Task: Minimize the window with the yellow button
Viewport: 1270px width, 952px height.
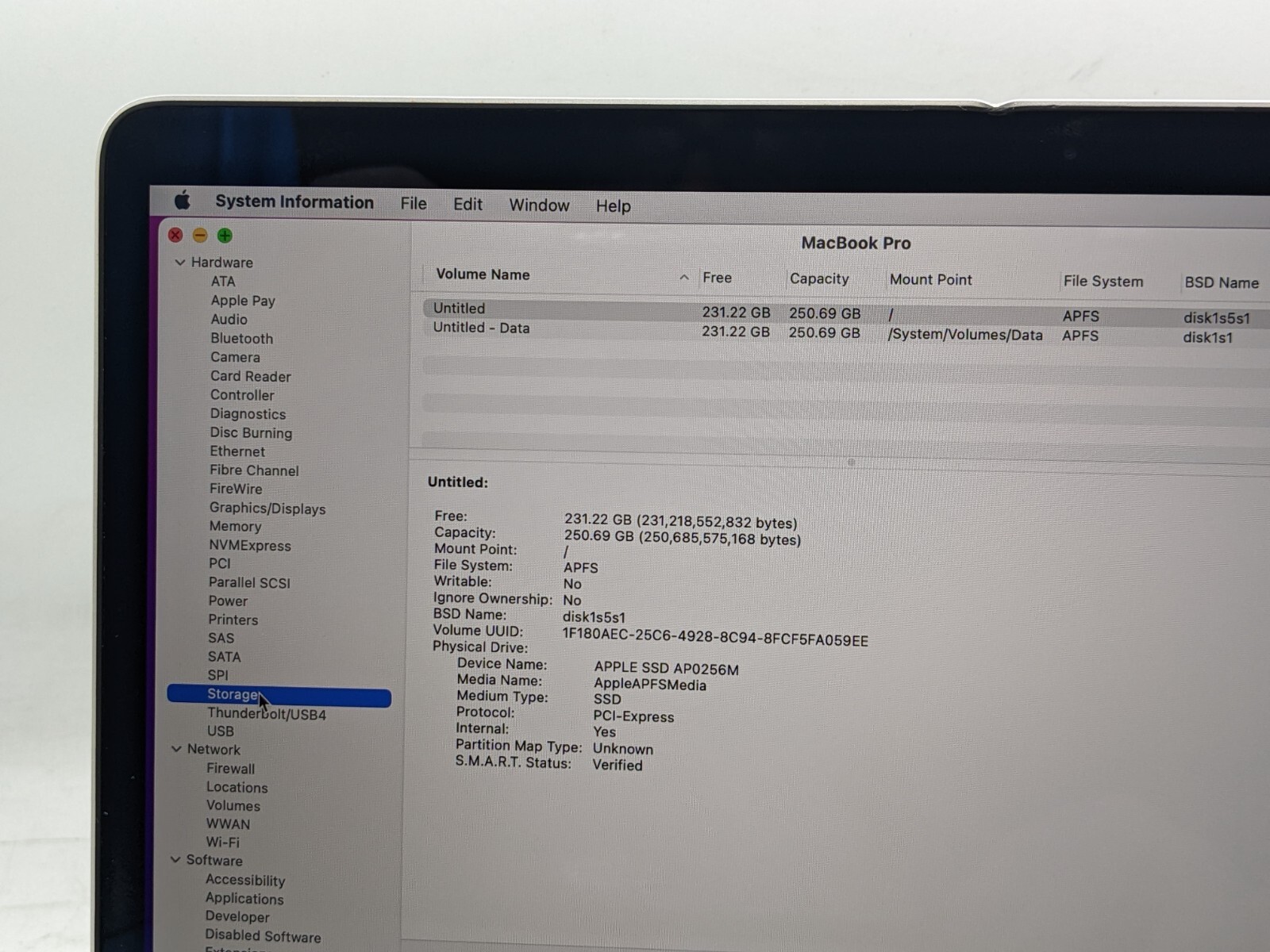Action: tap(200, 236)
